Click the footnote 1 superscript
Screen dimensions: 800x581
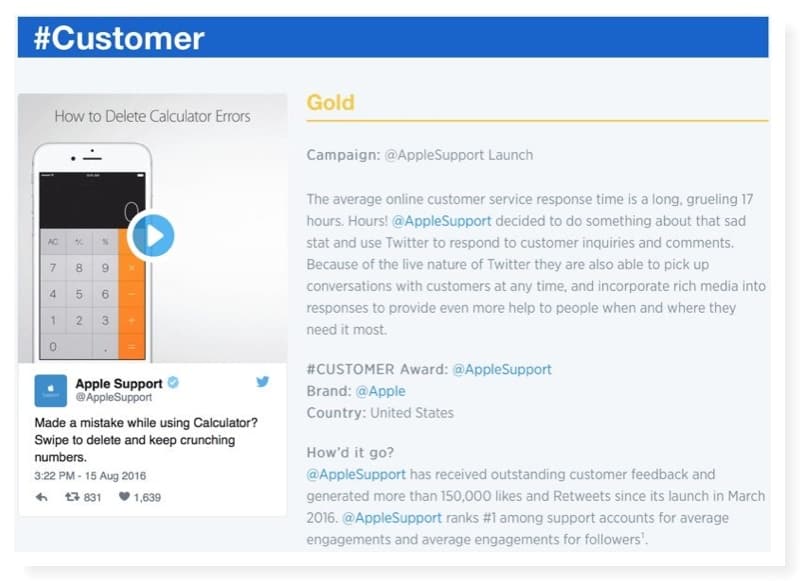click(x=643, y=536)
